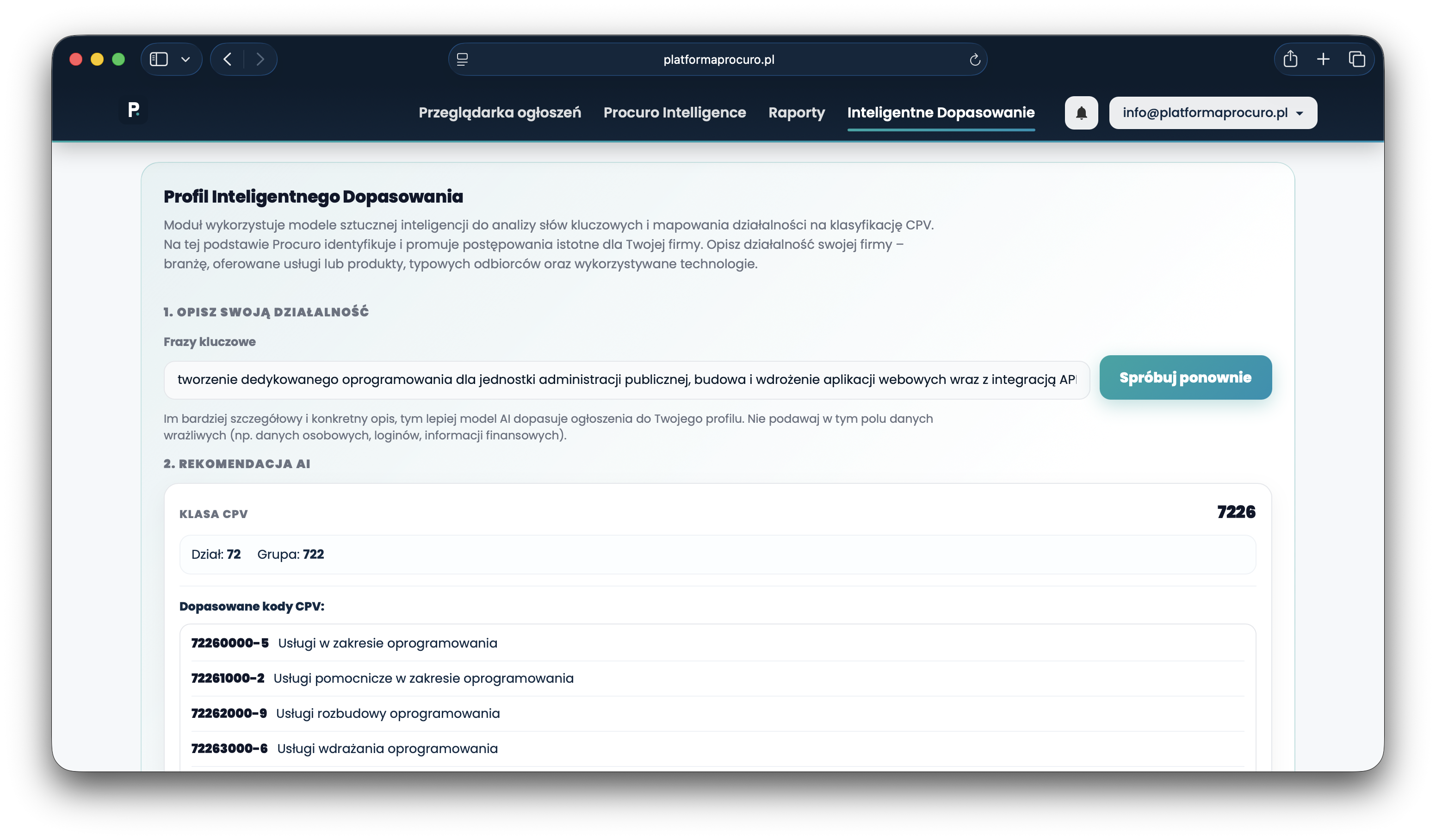Open page settings icon in address bar
The width and height of the screenshot is (1436, 840).
point(463,59)
